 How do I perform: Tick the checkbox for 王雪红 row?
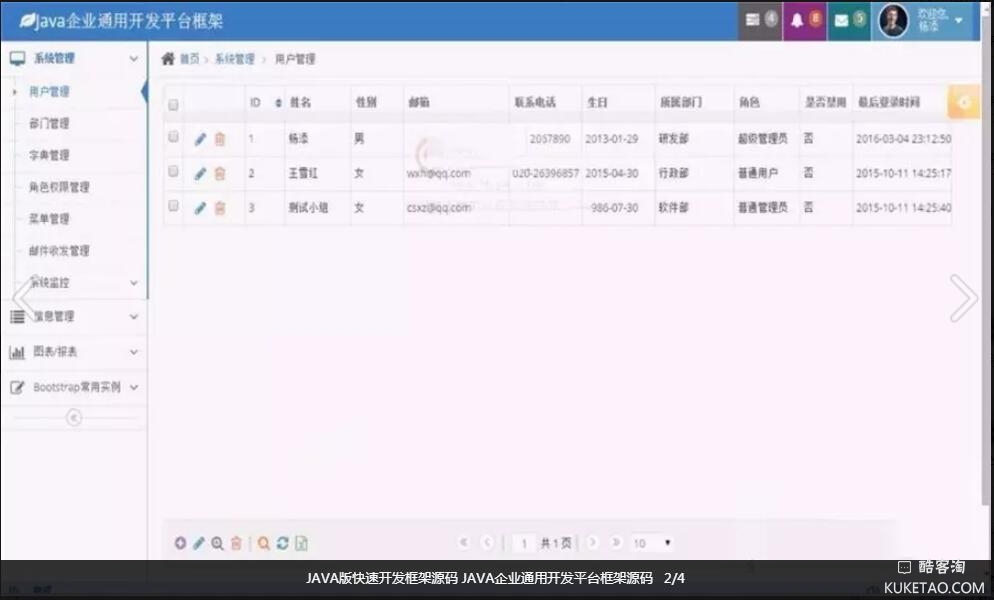point(173,172)
